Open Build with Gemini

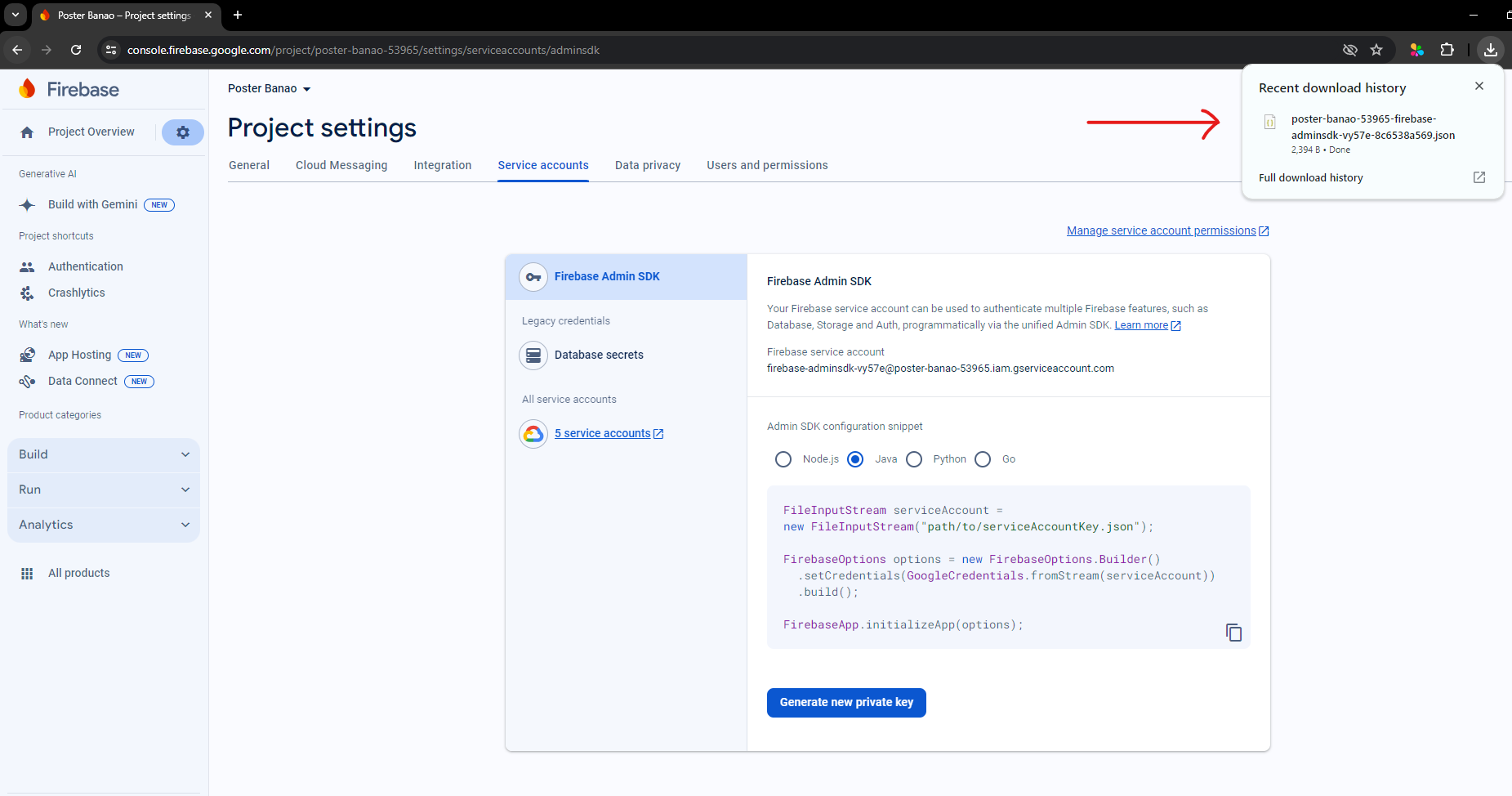[x=92, y=205]
